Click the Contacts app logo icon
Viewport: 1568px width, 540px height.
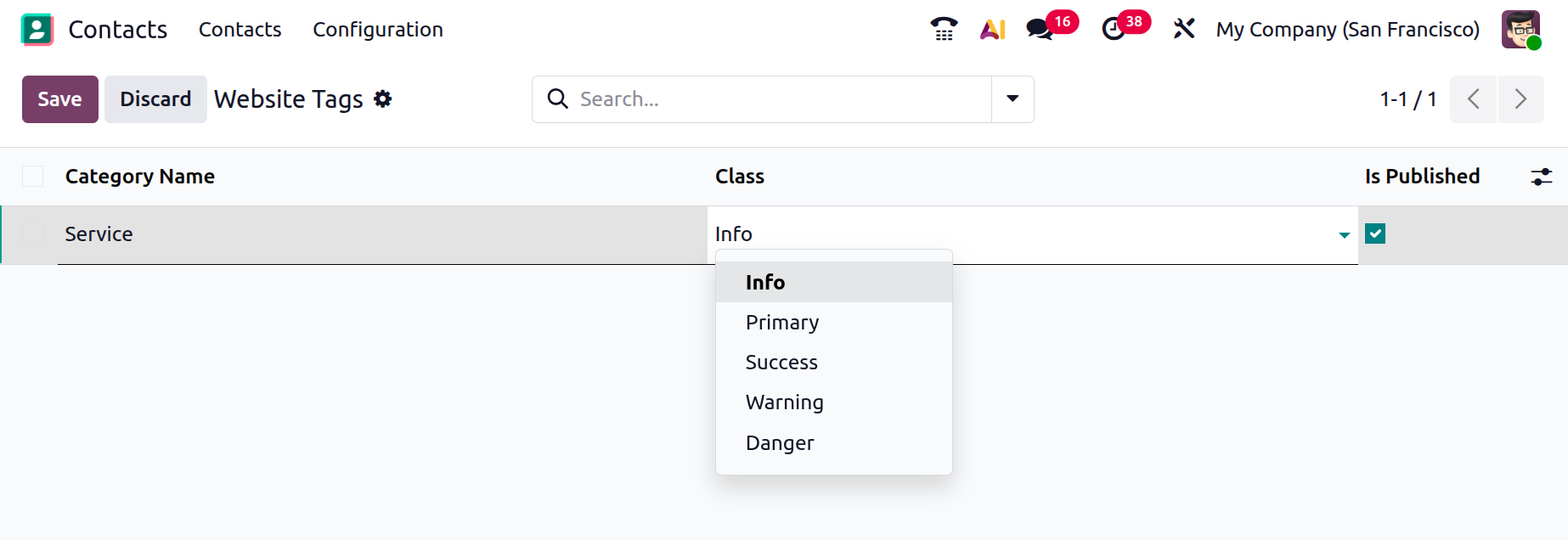pos(37,30)
